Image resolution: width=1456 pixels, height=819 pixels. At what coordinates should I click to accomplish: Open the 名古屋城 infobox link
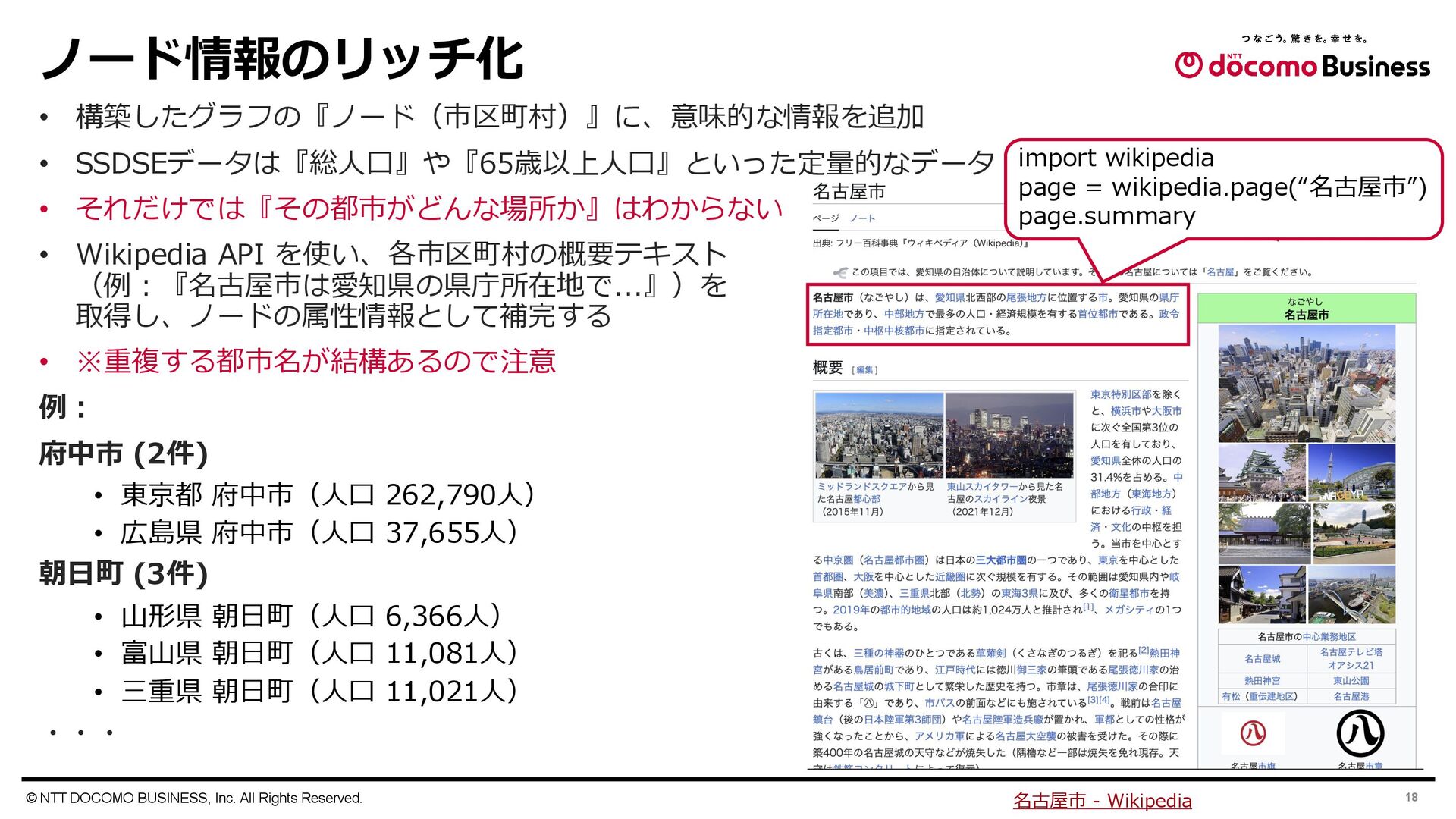[1262, 659]
